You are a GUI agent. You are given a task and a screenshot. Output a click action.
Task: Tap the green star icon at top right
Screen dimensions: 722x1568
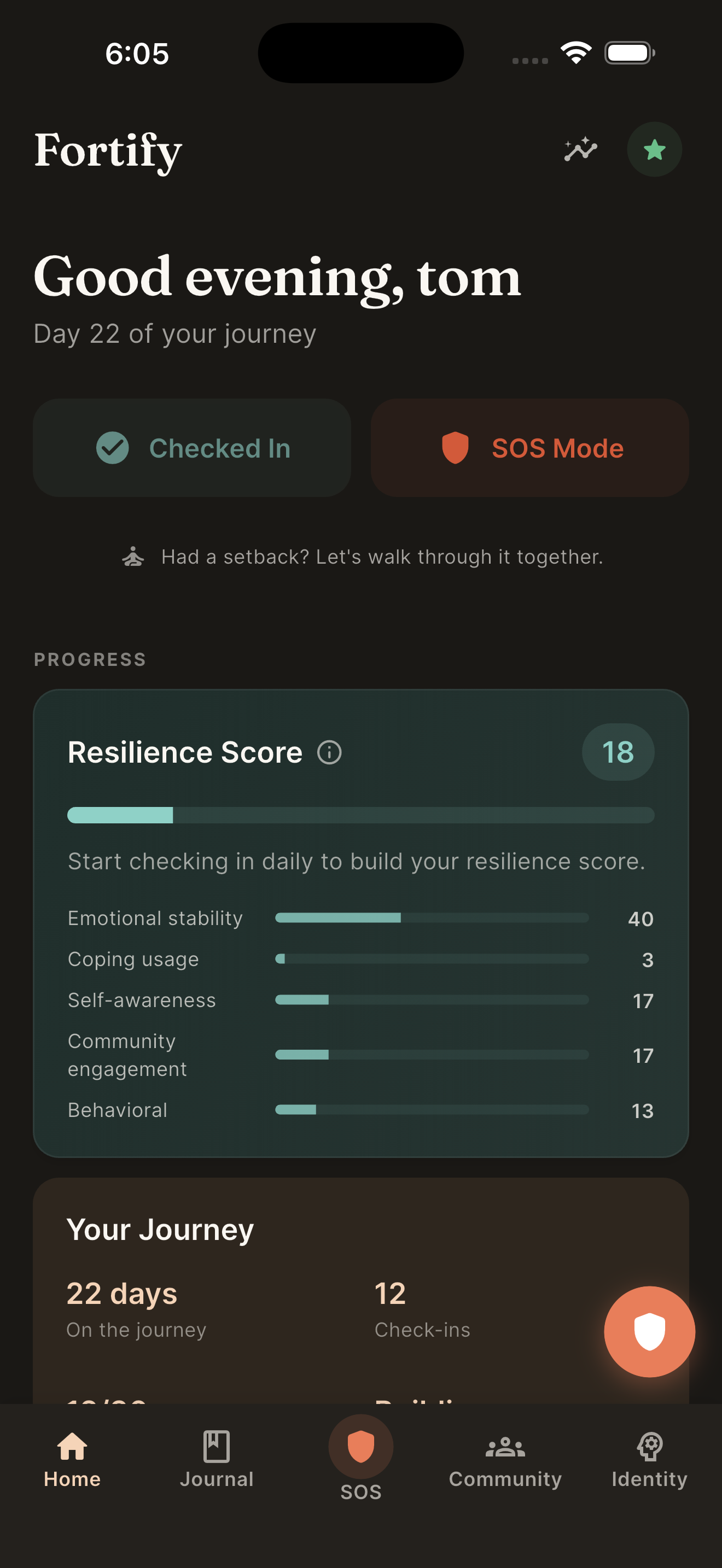[654, 149]
